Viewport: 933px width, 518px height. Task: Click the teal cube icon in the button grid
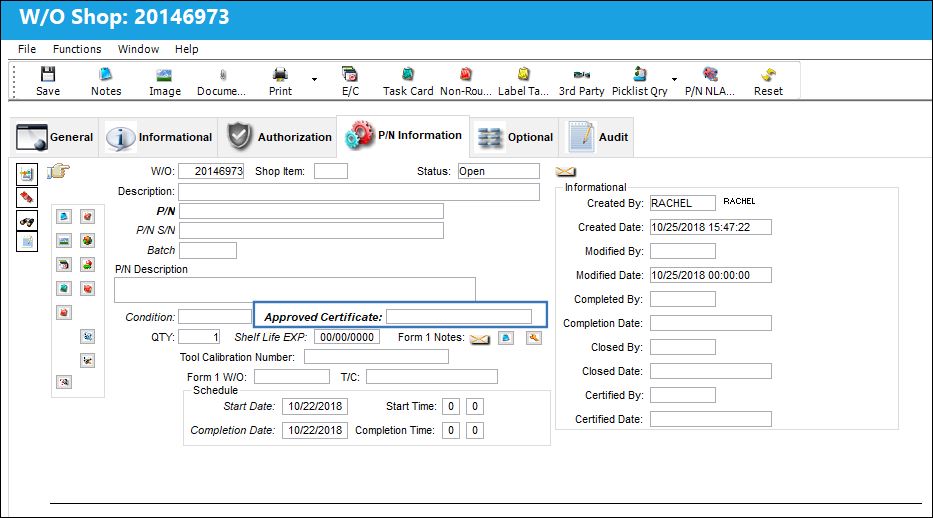coord(64,289)
